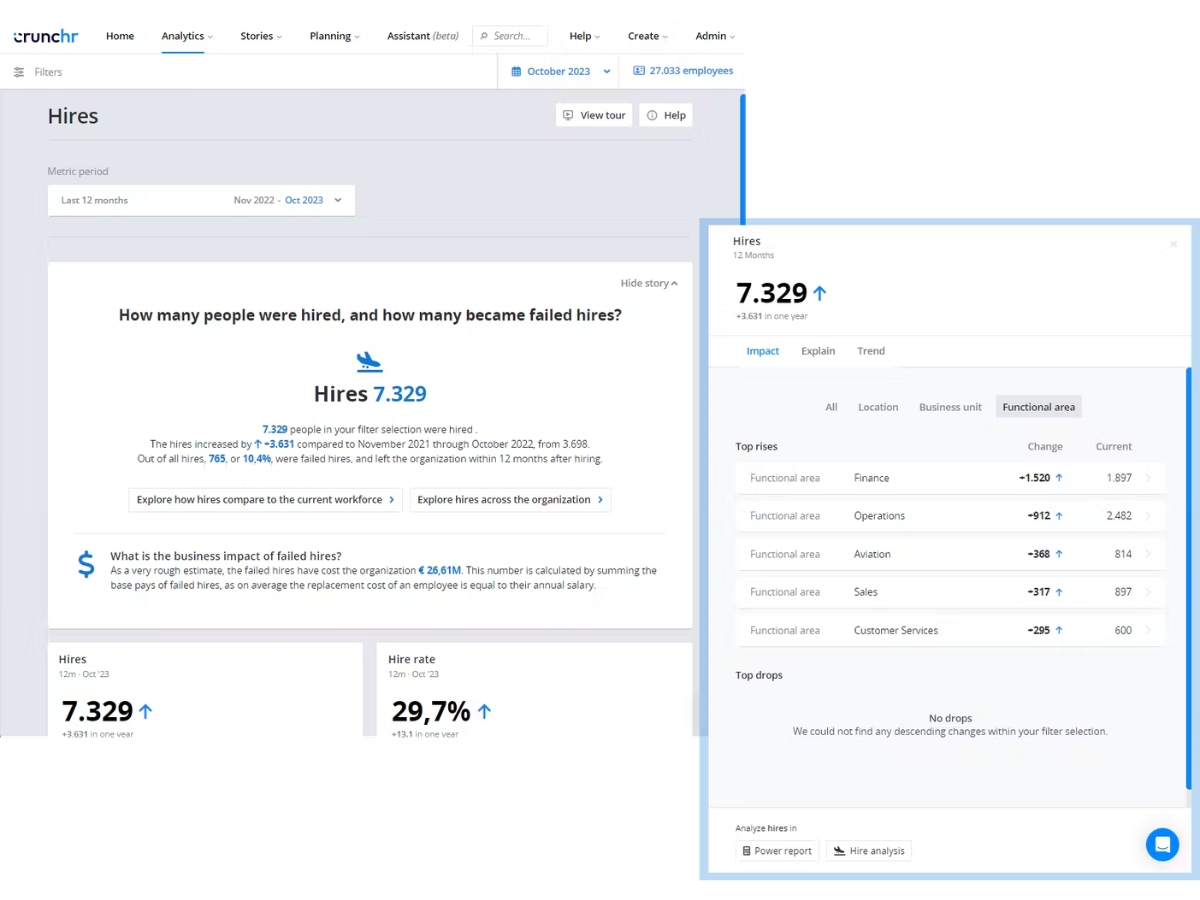Viewport: 1200px width, 900px height.
Task: Open the October 2023 date selector
Action: (x=560, y=72)
